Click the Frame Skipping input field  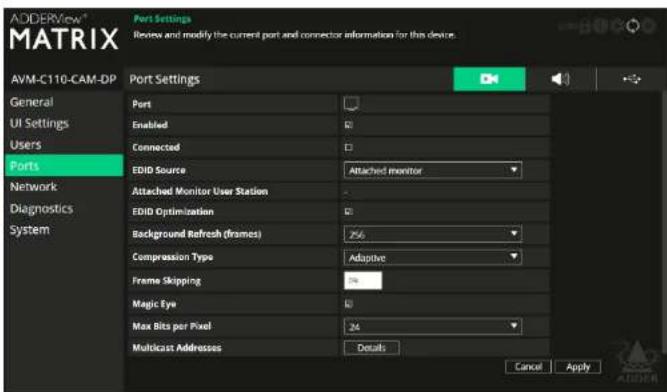tap(363, 281)
